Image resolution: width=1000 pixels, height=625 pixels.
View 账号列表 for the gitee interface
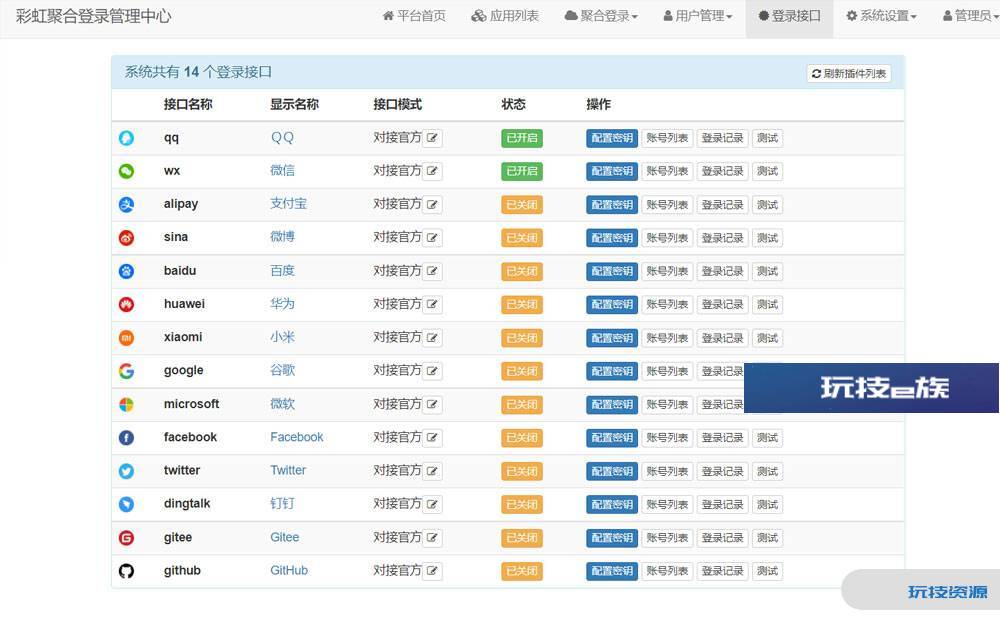pos(667,538)
